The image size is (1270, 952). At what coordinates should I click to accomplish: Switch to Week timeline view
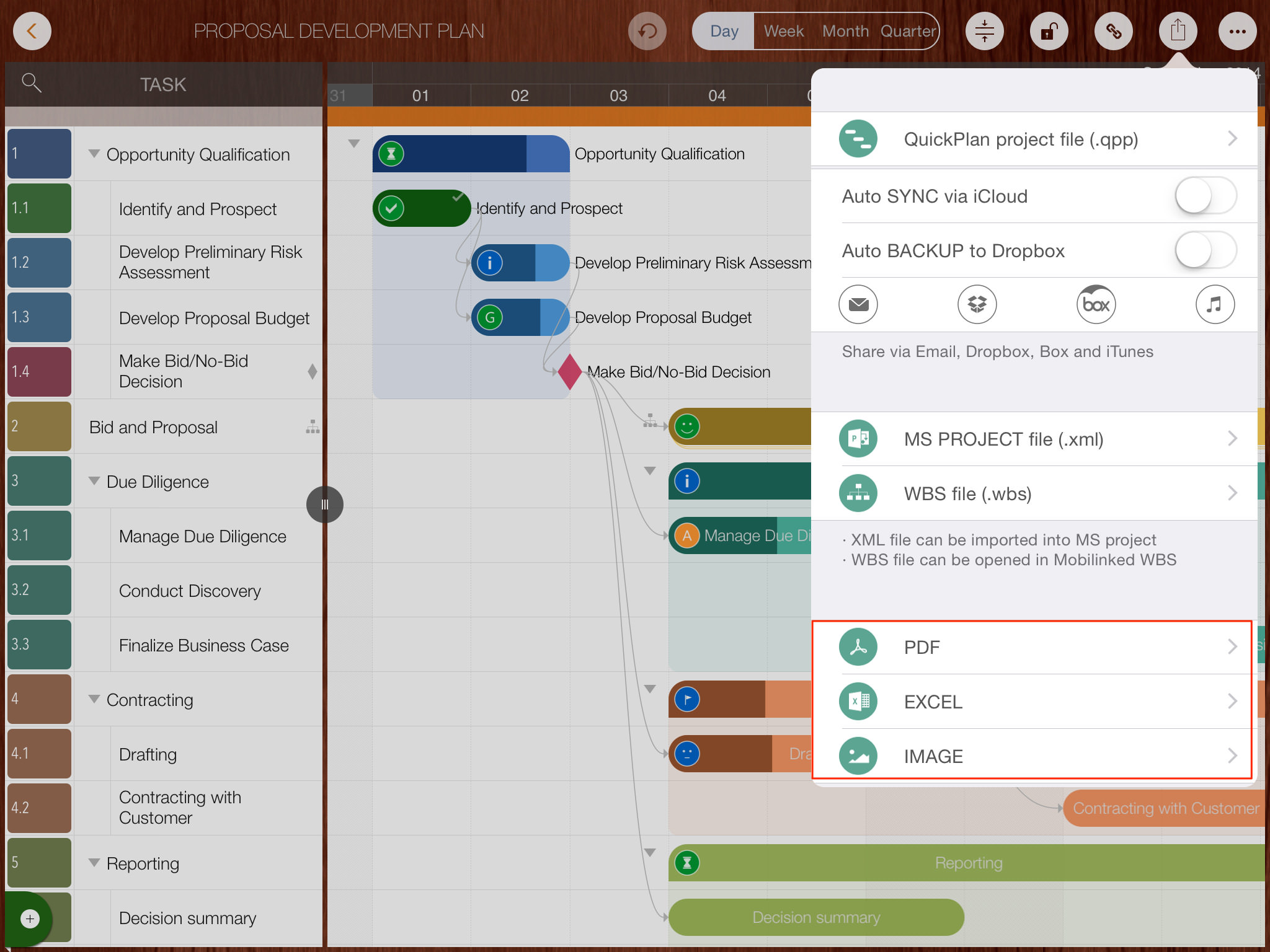783,31
